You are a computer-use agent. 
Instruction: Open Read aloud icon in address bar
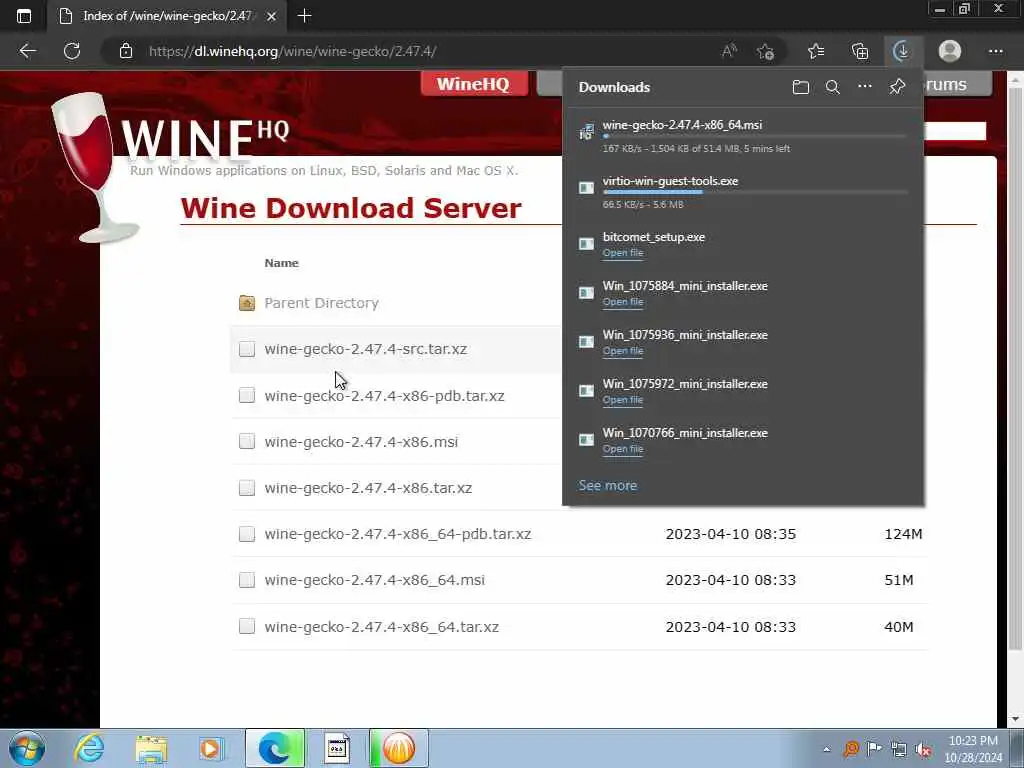[729, 51]
